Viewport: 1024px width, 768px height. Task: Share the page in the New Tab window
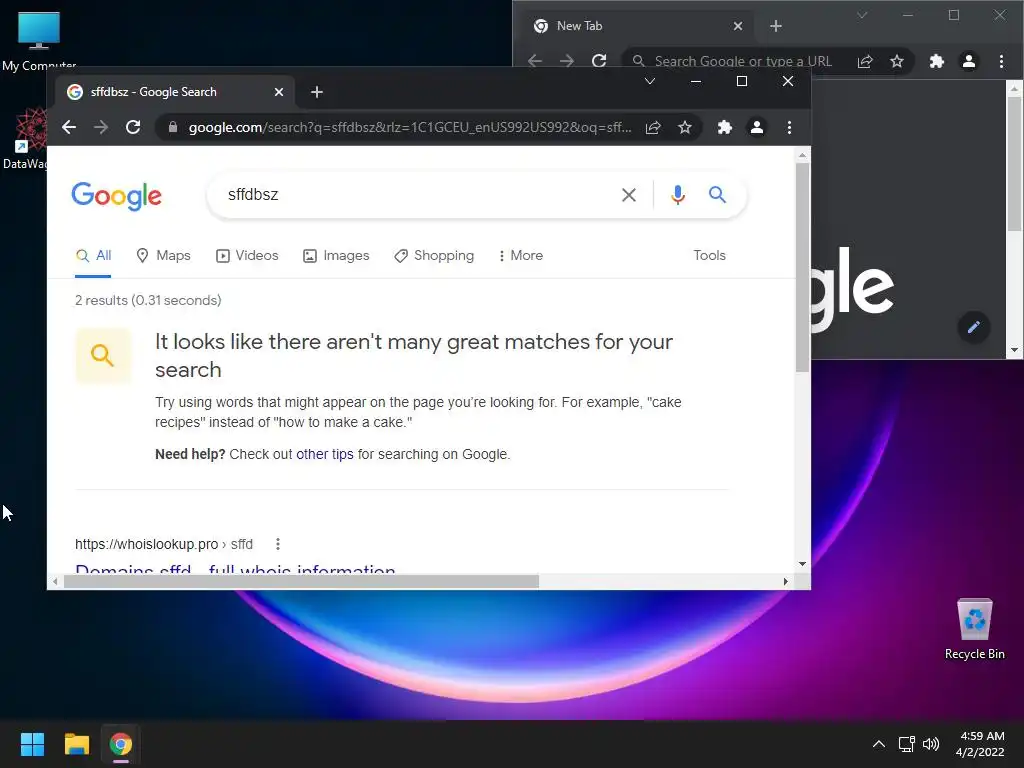point(865,61)
